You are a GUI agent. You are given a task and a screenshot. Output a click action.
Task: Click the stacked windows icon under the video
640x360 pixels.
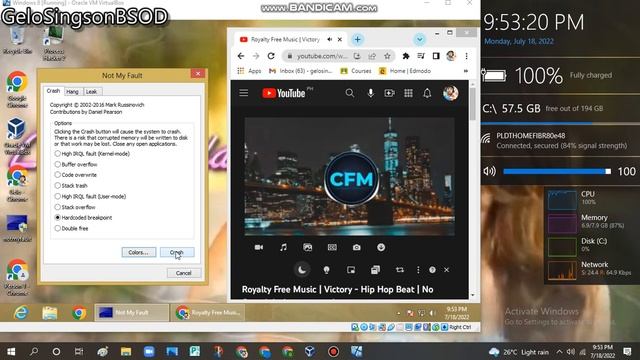(x=375, y=270)
